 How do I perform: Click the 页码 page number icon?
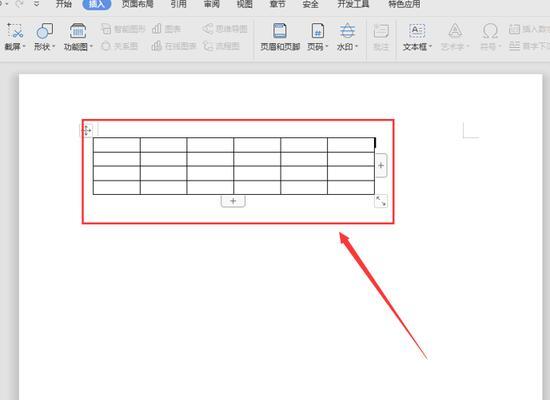point(318,31)
